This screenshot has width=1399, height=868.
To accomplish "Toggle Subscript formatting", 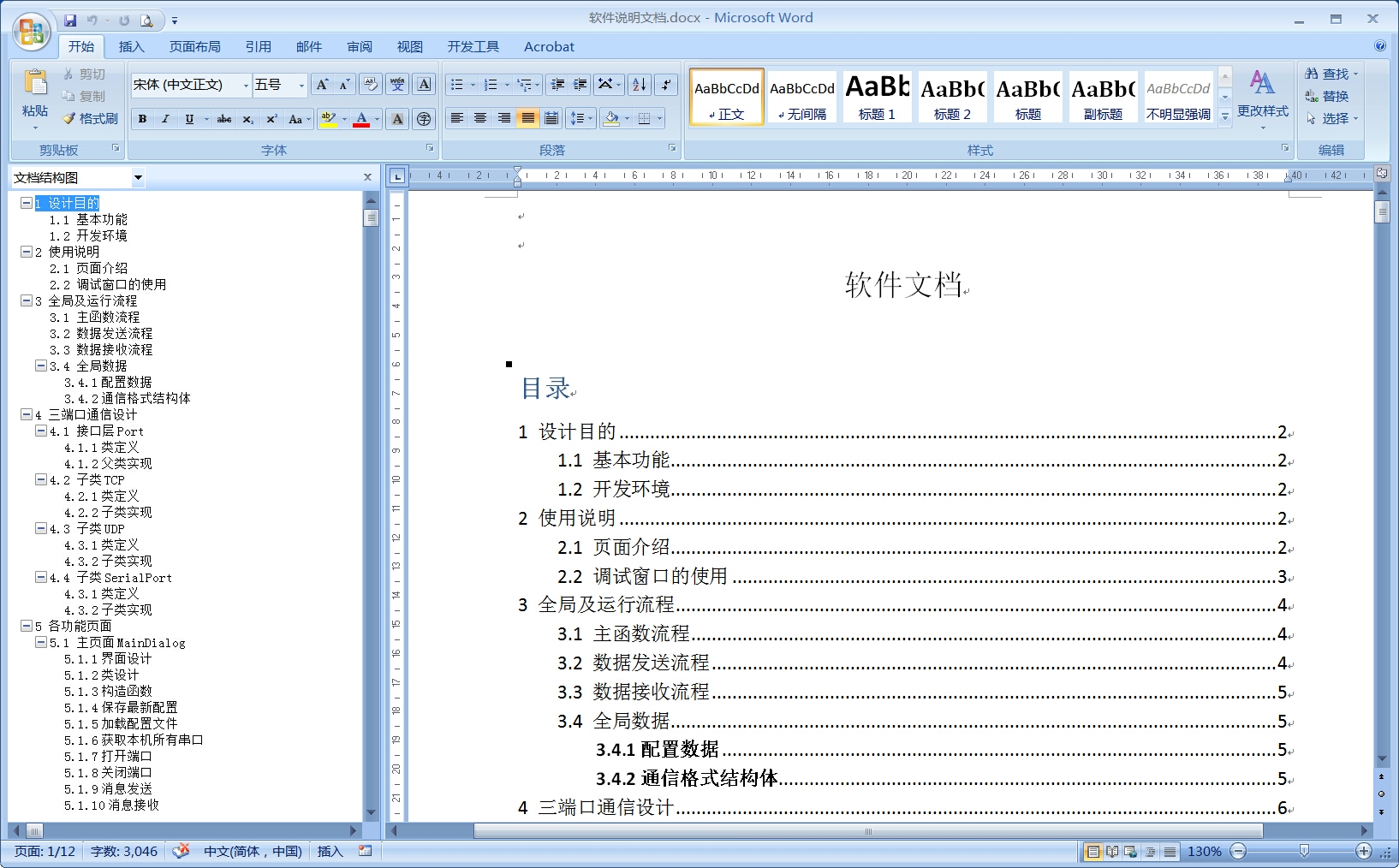I will (x=247, y=119).
